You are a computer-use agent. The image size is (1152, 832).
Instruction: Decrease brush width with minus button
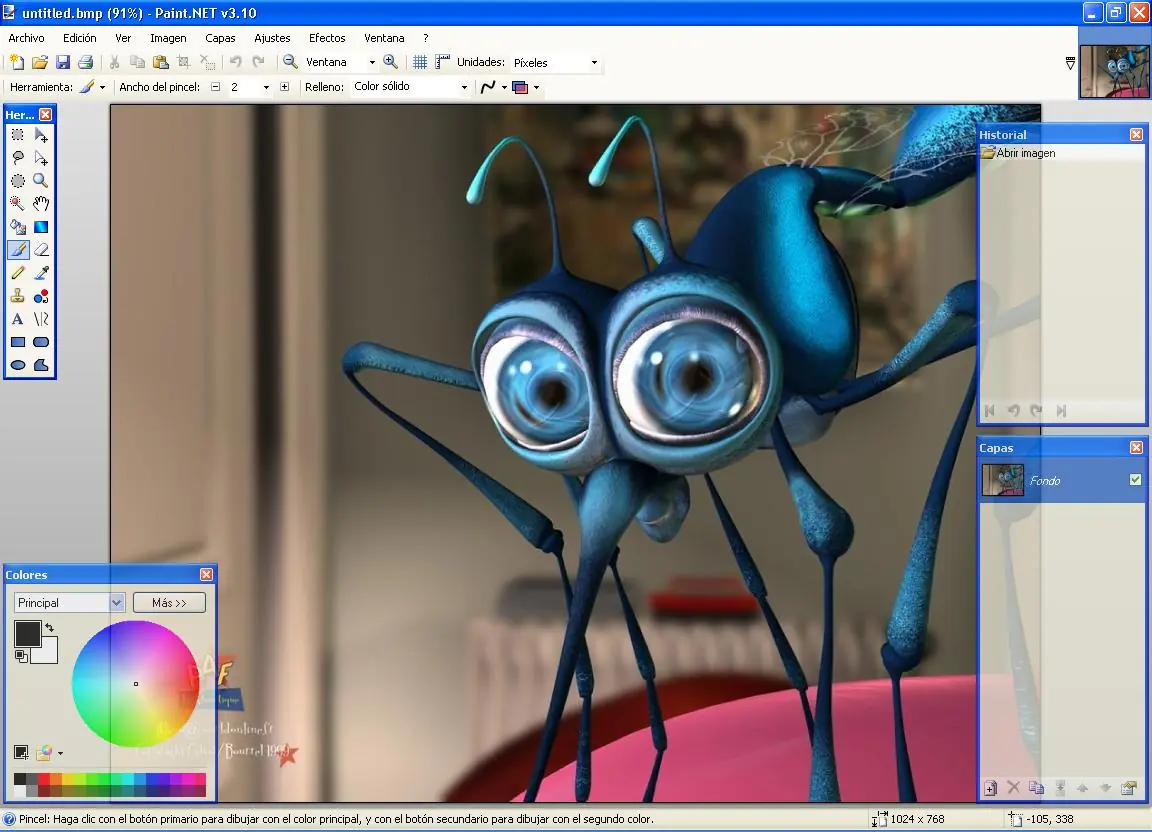click(215, 87)
